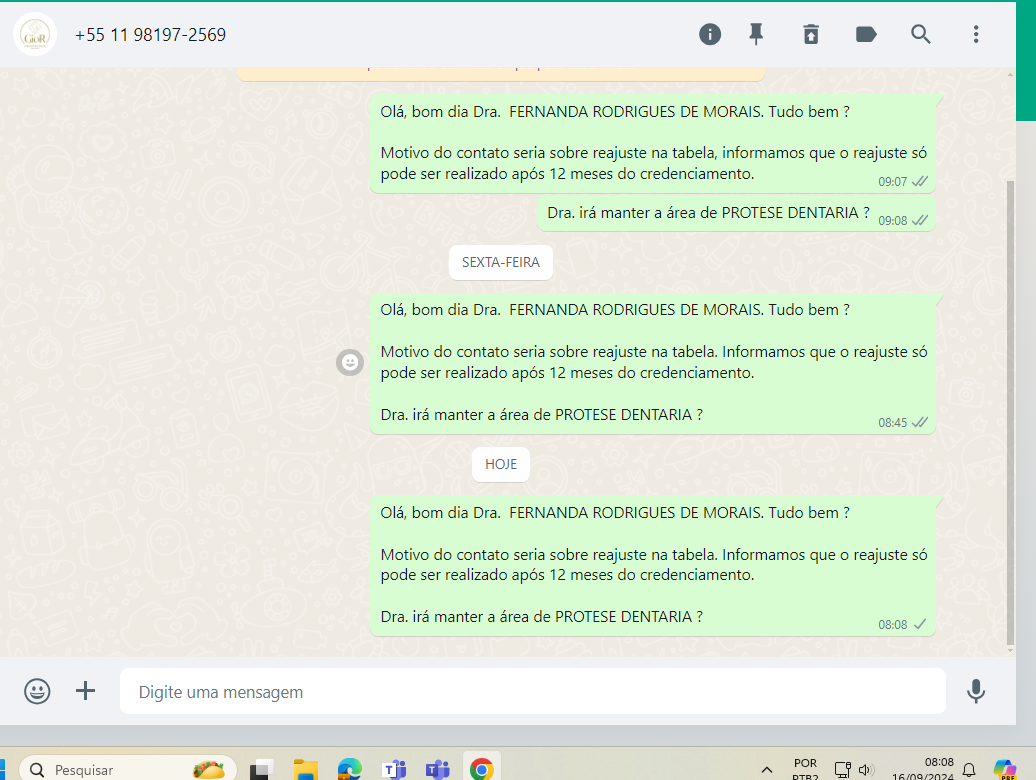Open the contact info icon
Image resolution: width=1036 pixels, height=780 pixels.
[710, 34]
